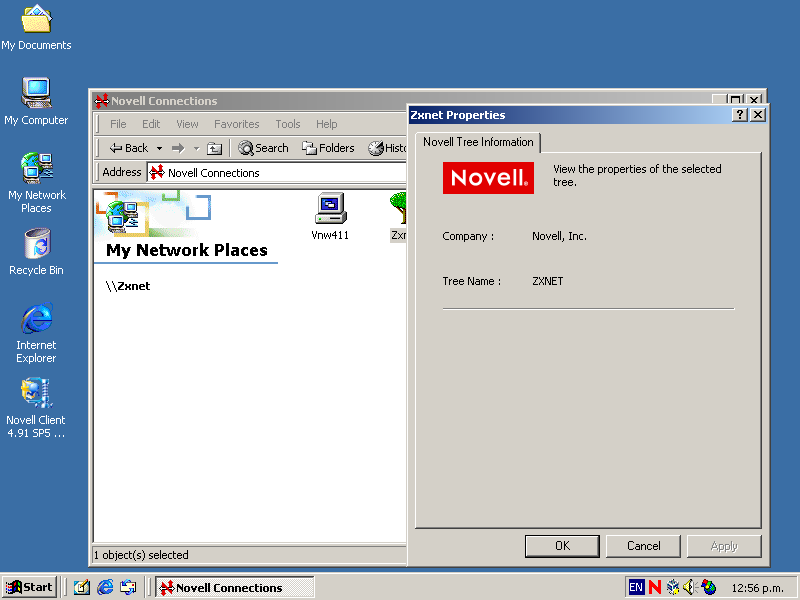Click Back in the Novell Connections toolbar
800x600 pixels.
[129, 148]
